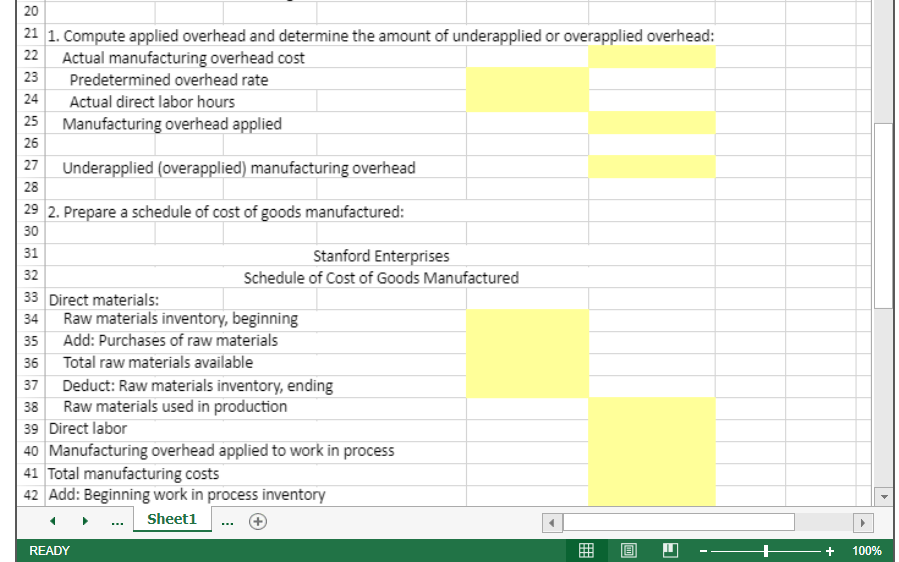Click READY status indicator

point(49,551)
